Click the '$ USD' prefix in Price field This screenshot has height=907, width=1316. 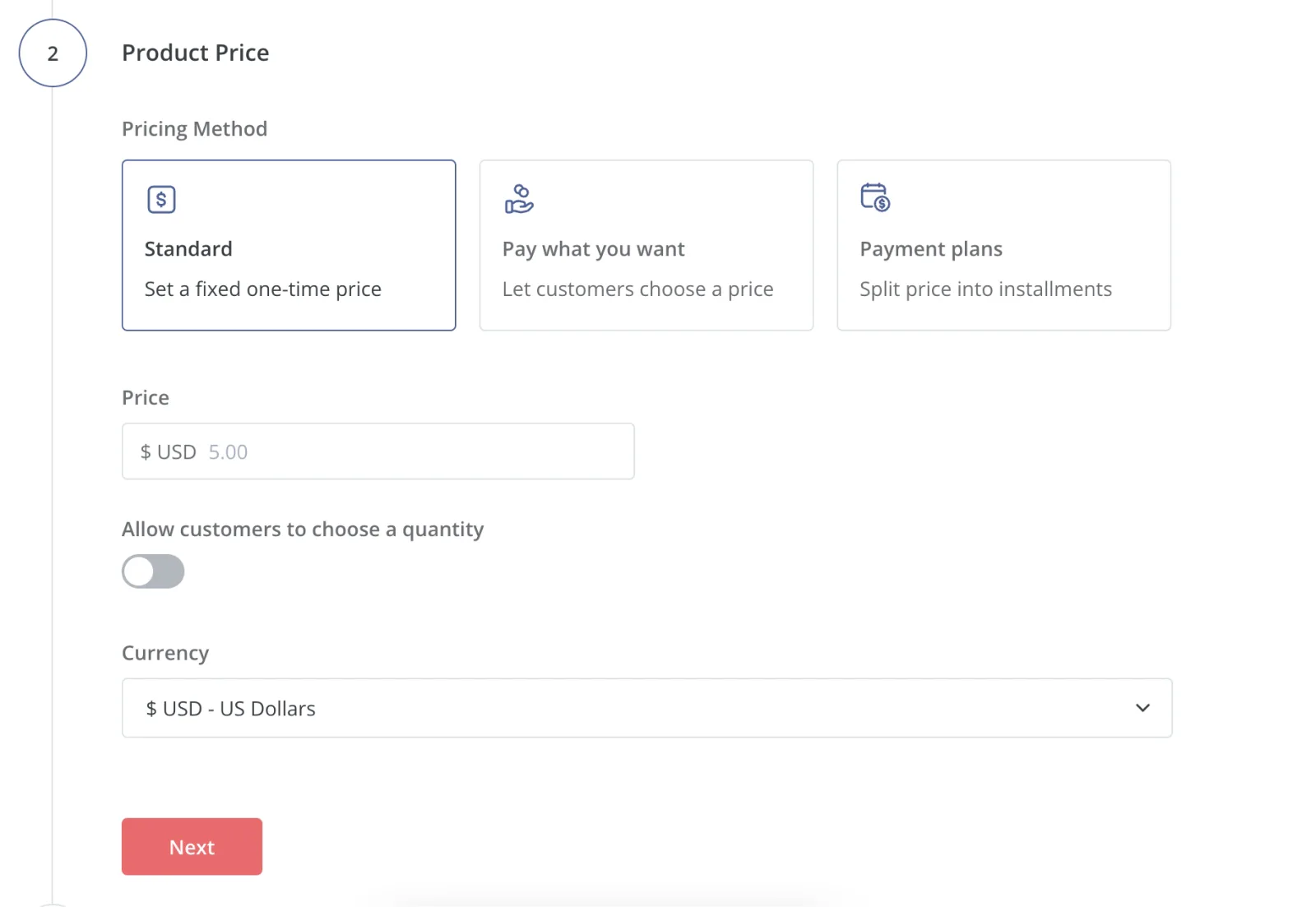[x=168, y=452]
